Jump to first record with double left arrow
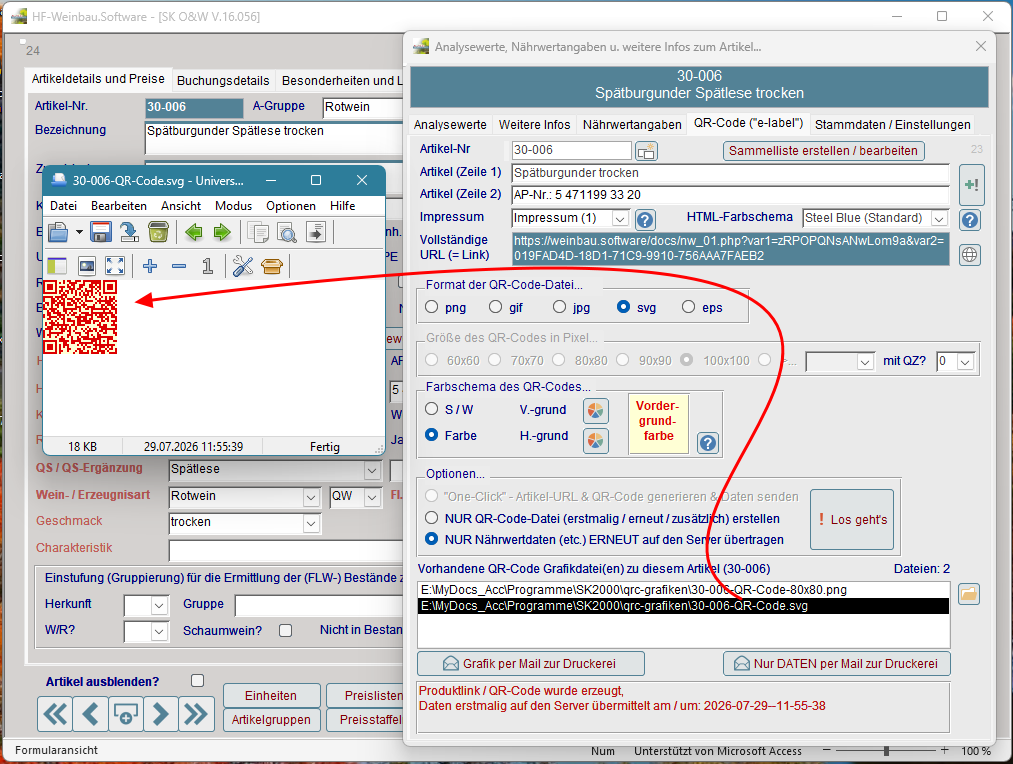The height and width of the screenshot is (764, 1013). tap(55, 714)
